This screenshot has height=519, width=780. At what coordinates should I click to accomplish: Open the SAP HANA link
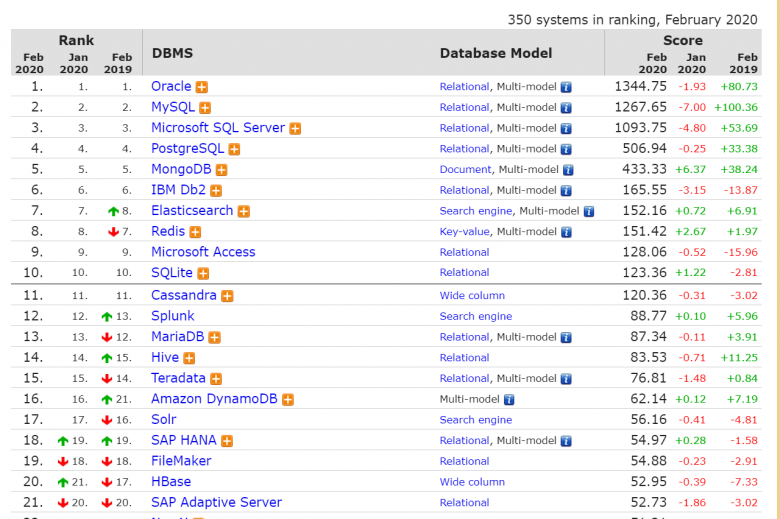coord(184,440)
